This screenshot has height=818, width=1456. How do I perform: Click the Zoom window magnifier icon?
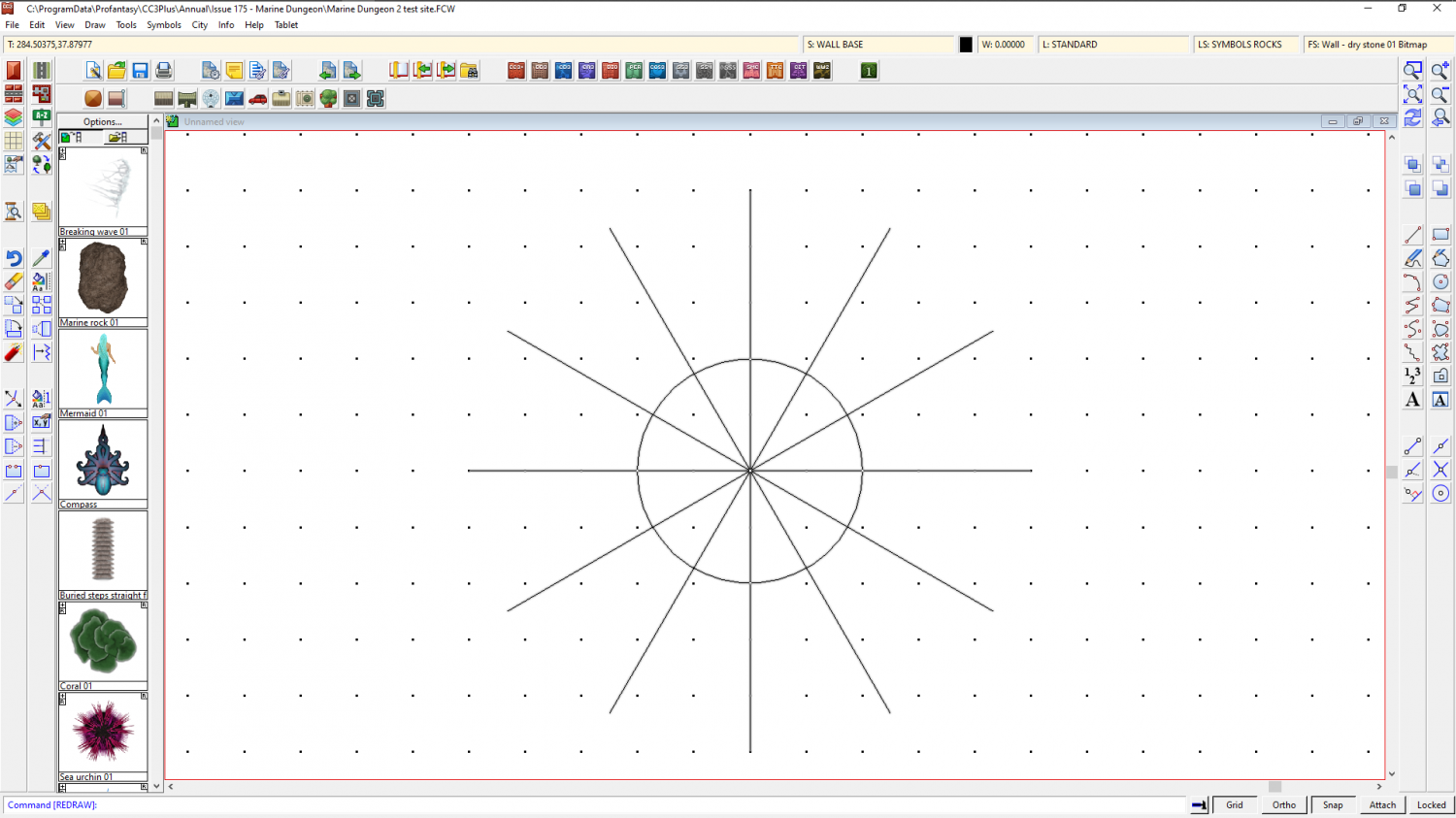[1412, 71]
